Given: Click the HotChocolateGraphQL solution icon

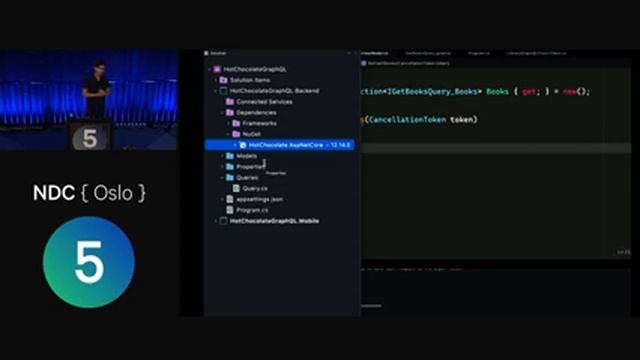Looking at the screenshot, I should click(217, 69).
